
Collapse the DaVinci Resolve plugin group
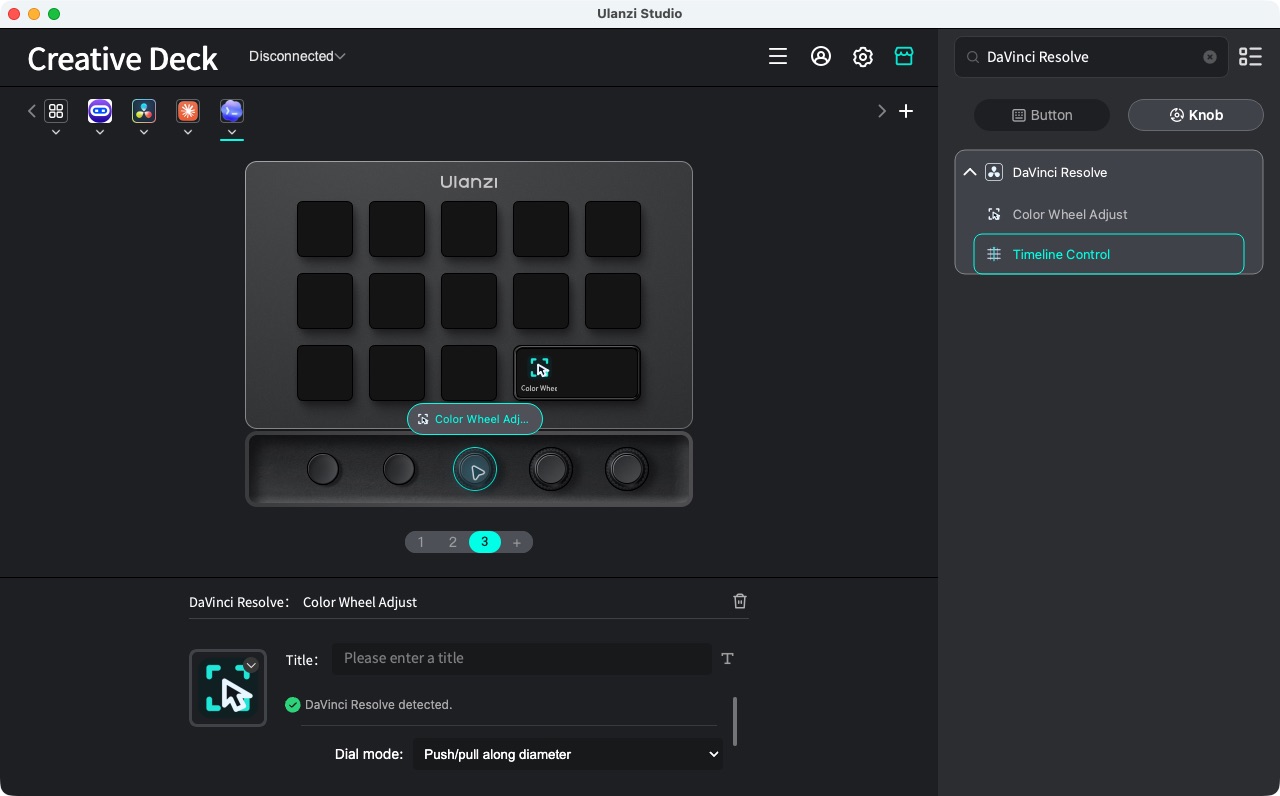tap(969, 172)
